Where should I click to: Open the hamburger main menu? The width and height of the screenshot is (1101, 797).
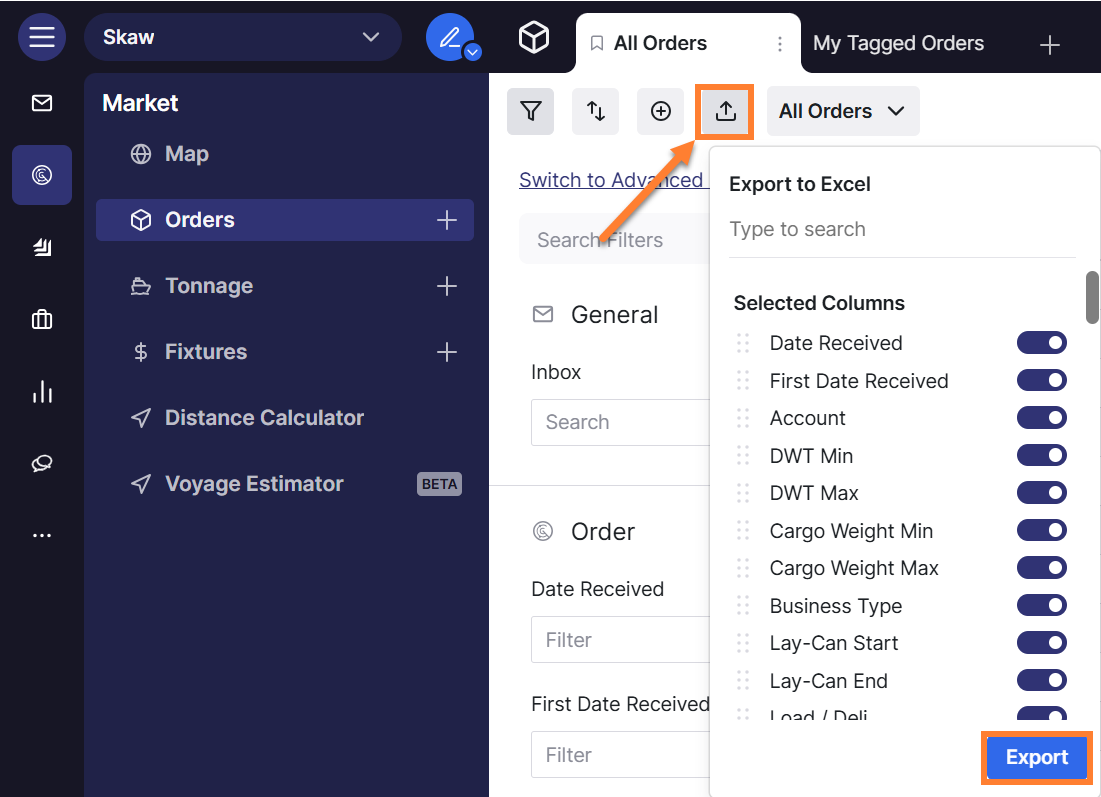point(42,37)
